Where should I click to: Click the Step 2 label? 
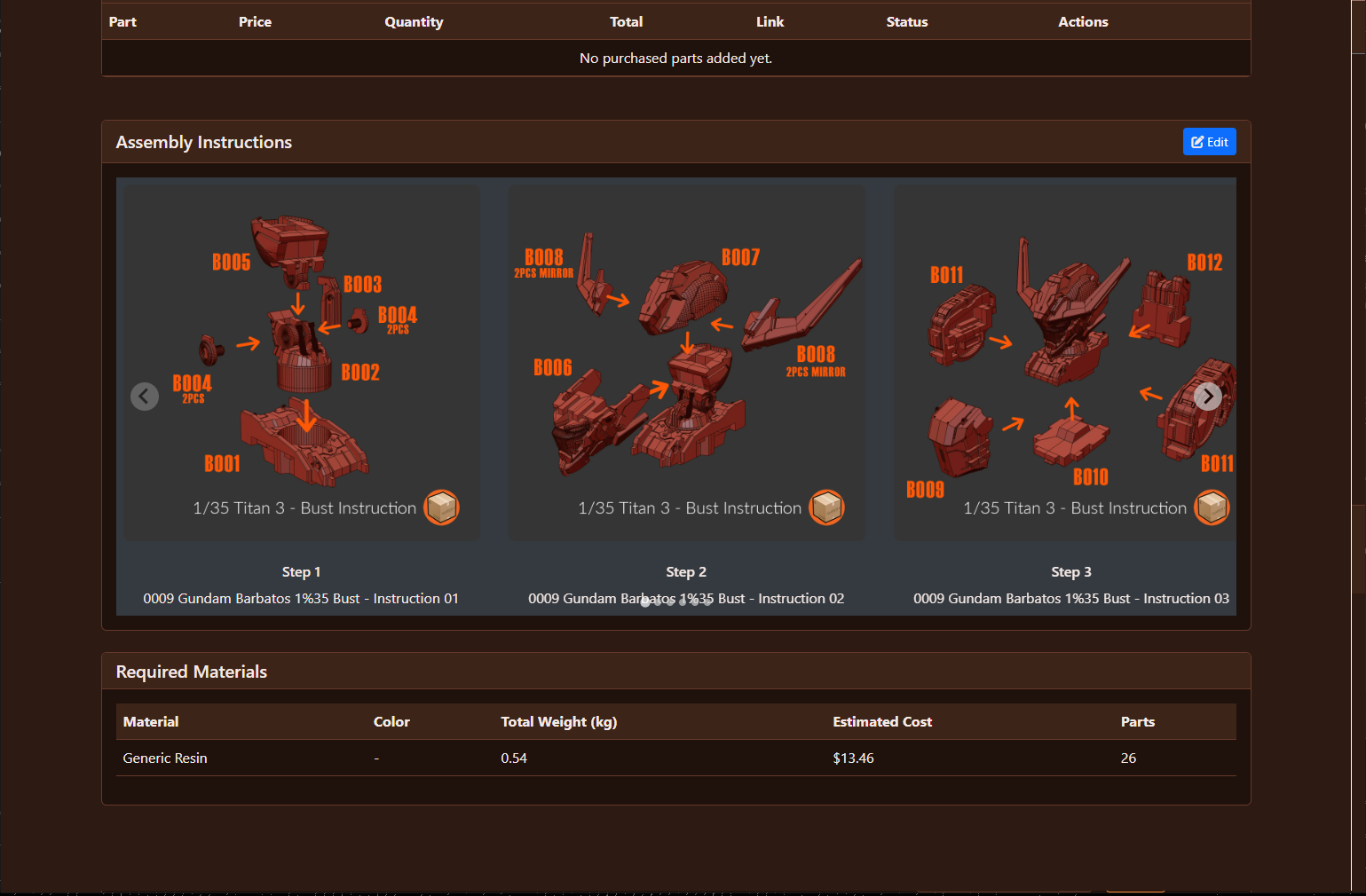[x=686, y=571]
